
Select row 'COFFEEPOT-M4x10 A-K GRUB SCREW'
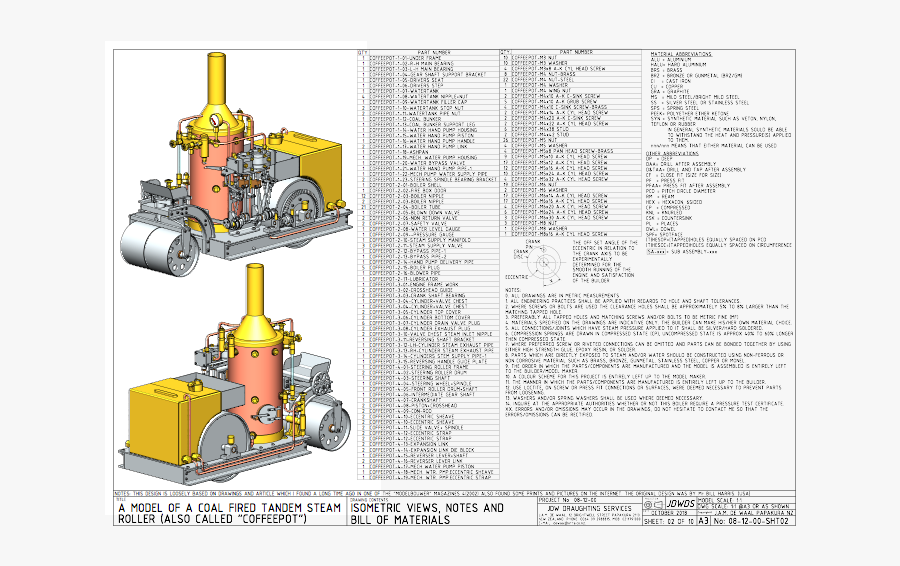pyautogui.click(x=571, y=102)
